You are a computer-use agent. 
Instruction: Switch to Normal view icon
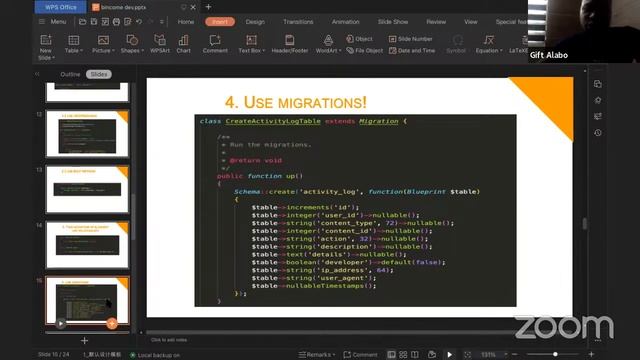tap(391, 355)
